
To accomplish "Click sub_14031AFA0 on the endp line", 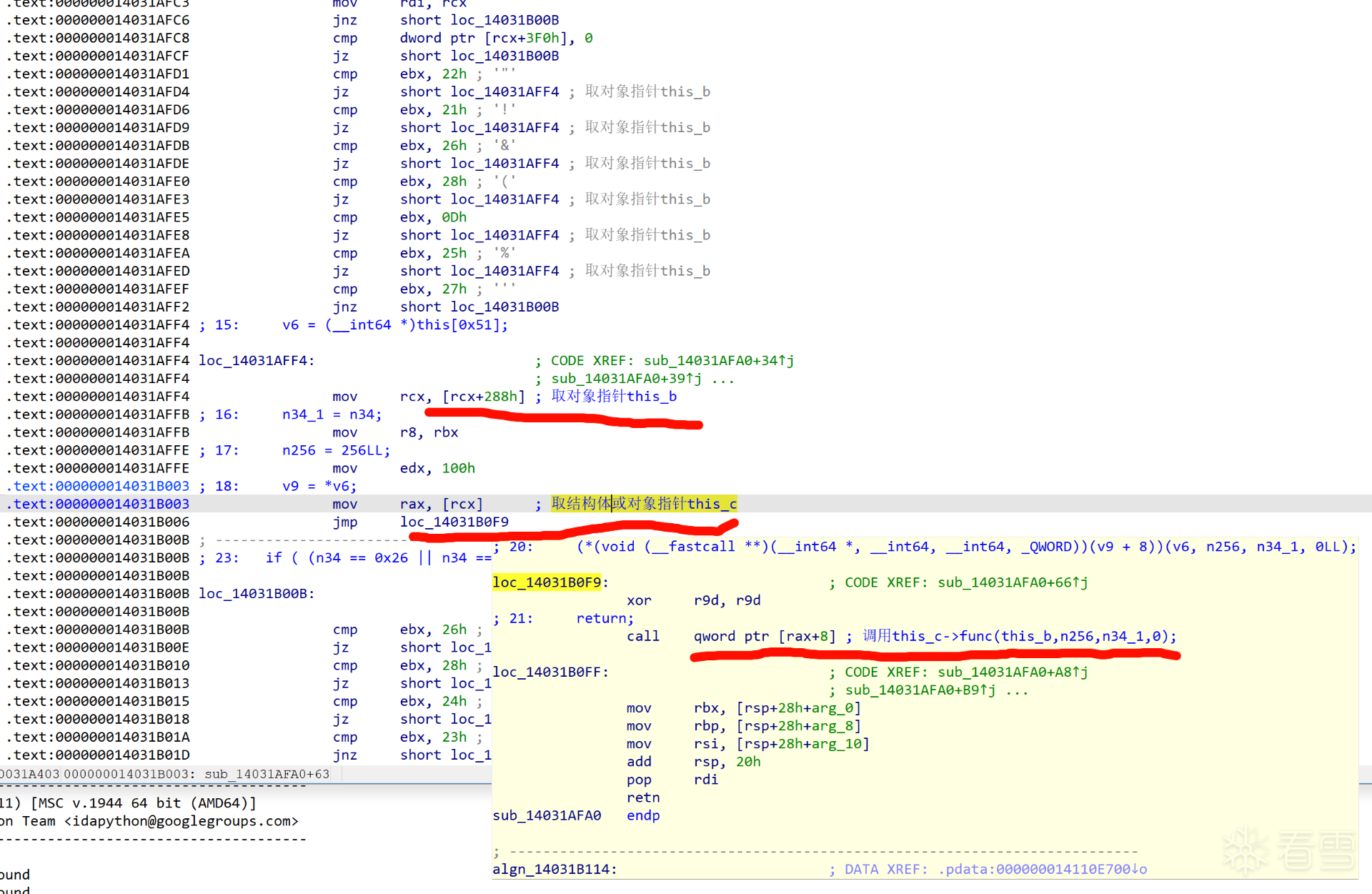I will tap(547, 815).
